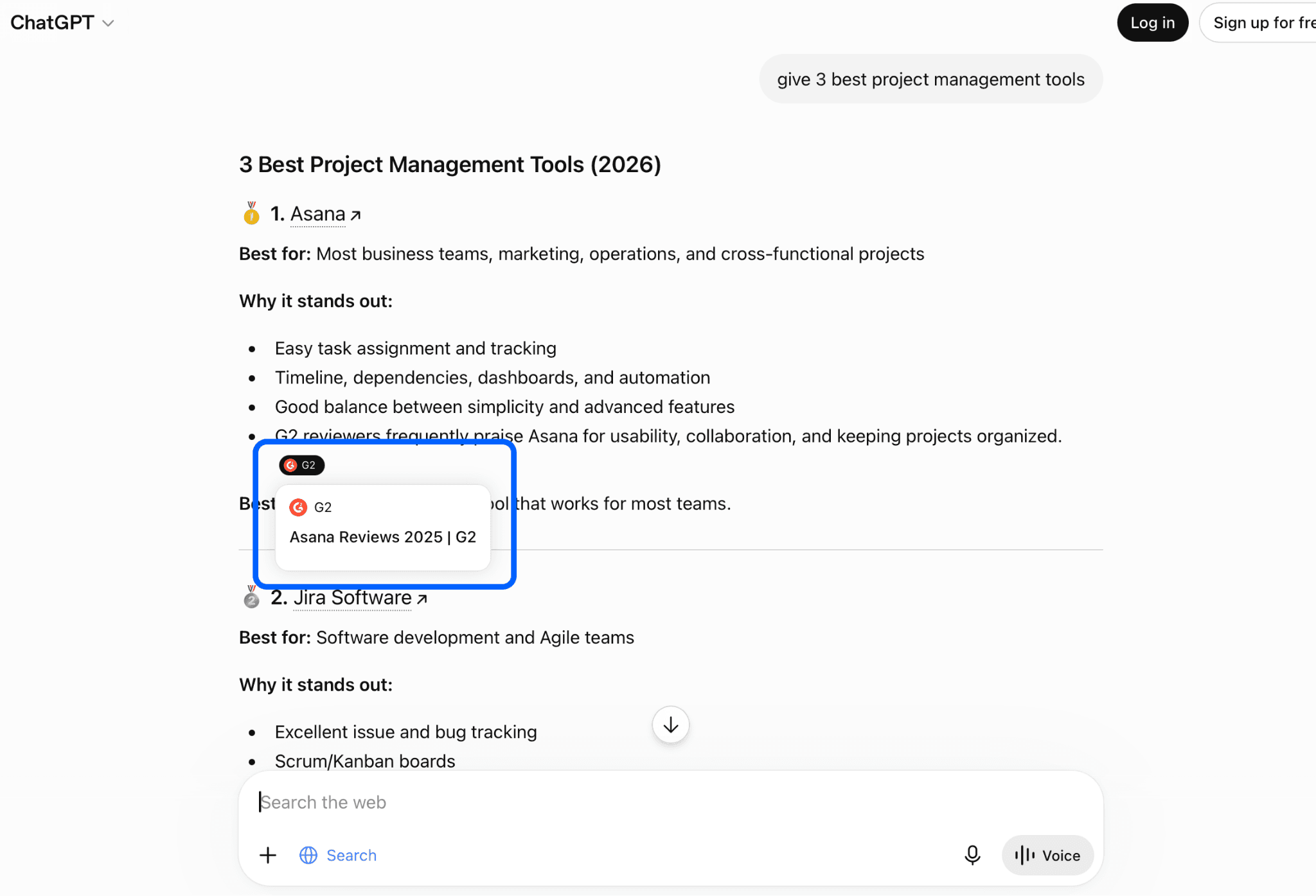1316x896 pixels.
Task: Click the gold medal emoji beside Asana
Action: click(251, 213)
